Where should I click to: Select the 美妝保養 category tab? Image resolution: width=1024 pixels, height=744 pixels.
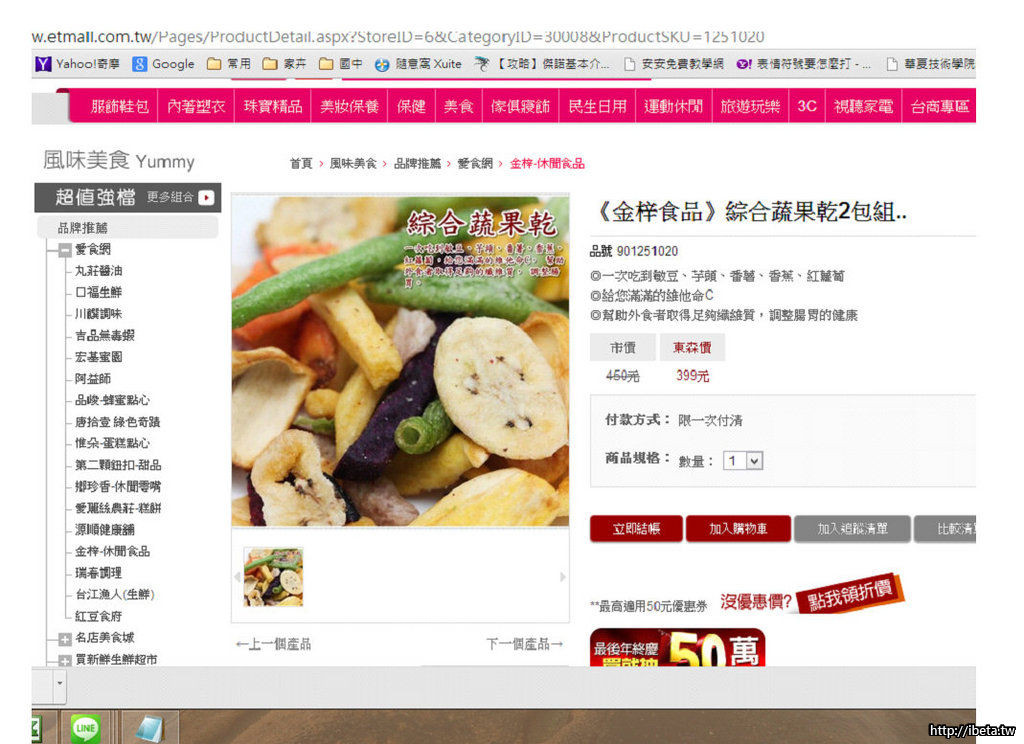click(349, 106)
